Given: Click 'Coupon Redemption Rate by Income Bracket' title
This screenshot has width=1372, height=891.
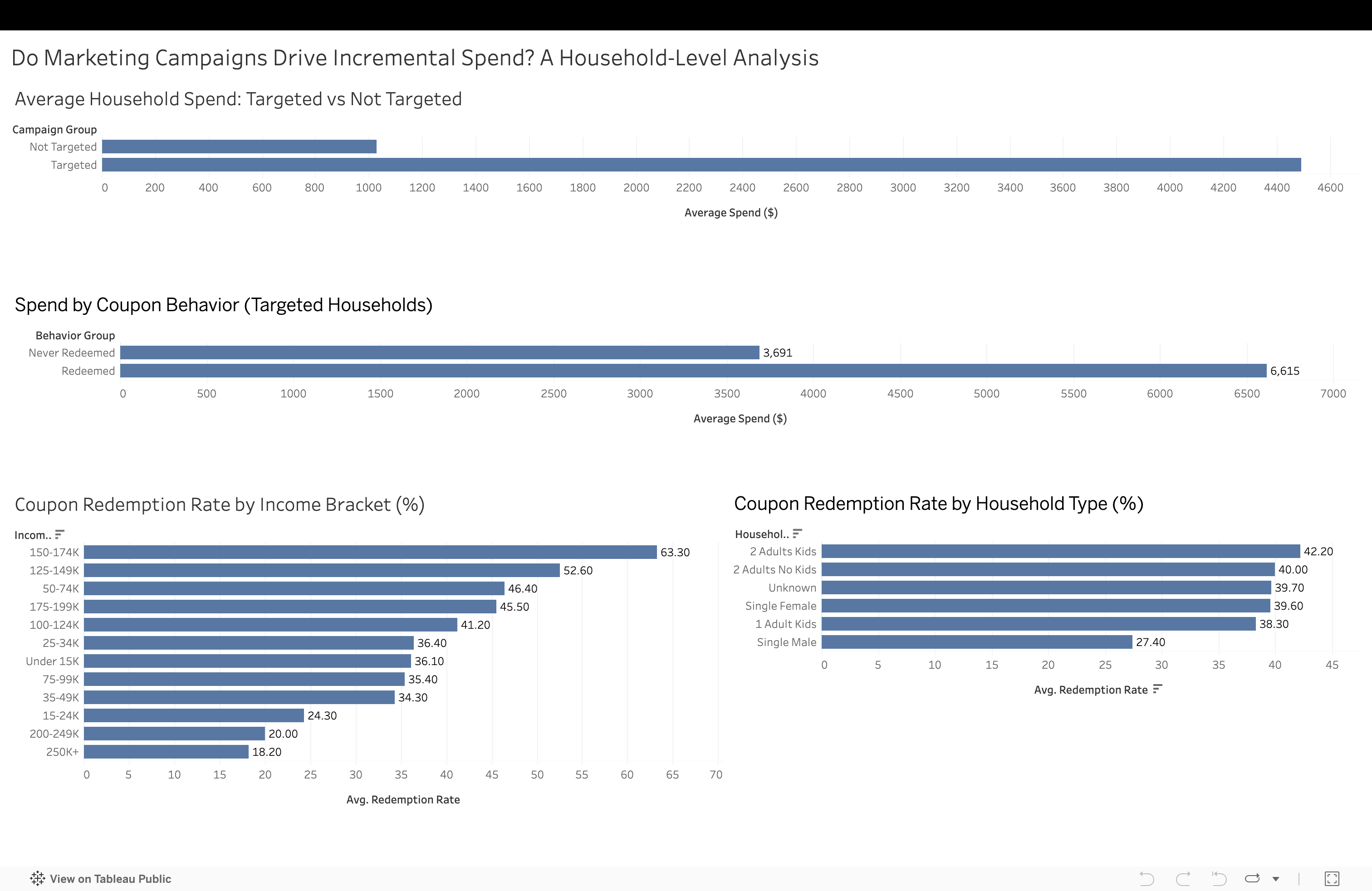Looking at the screenshot, I should [x=220, y=505].
